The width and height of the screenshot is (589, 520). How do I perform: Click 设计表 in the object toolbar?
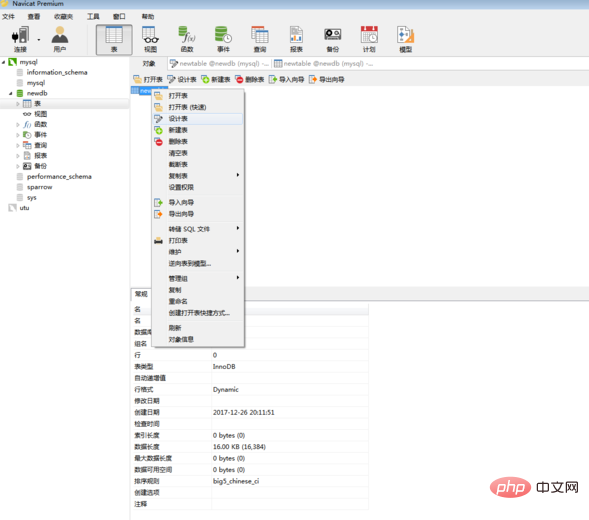pyautogui.click(x=182, y=79)
